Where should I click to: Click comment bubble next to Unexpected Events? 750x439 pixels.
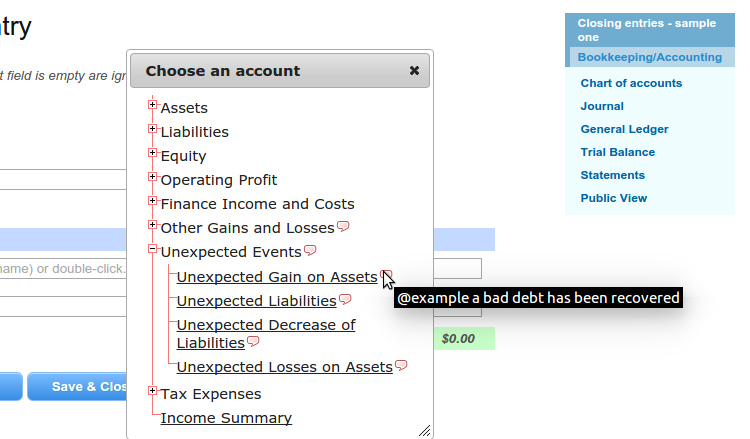point(310,250)
